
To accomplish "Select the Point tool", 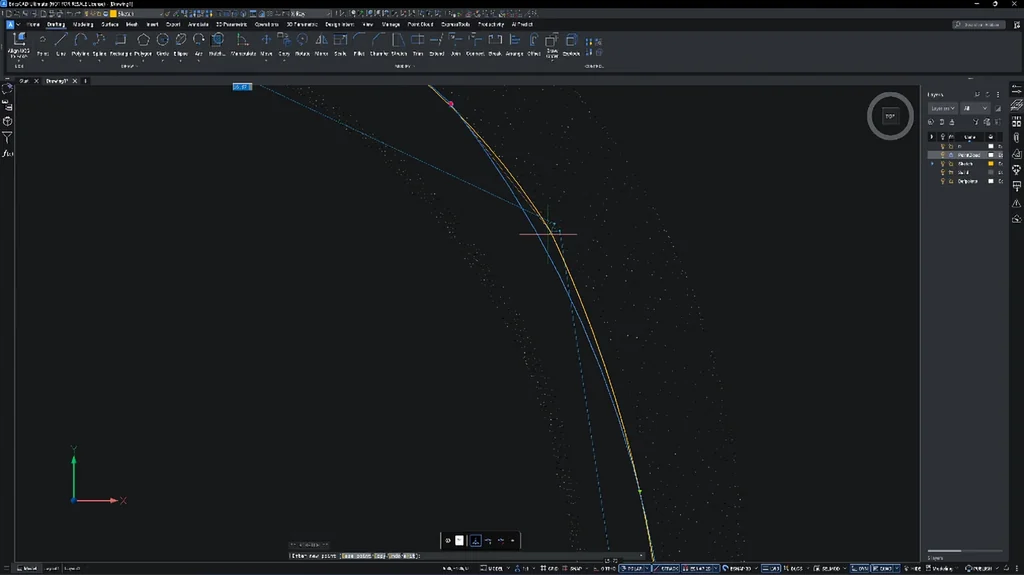I will pyautogui.click(x=42, y=44).
